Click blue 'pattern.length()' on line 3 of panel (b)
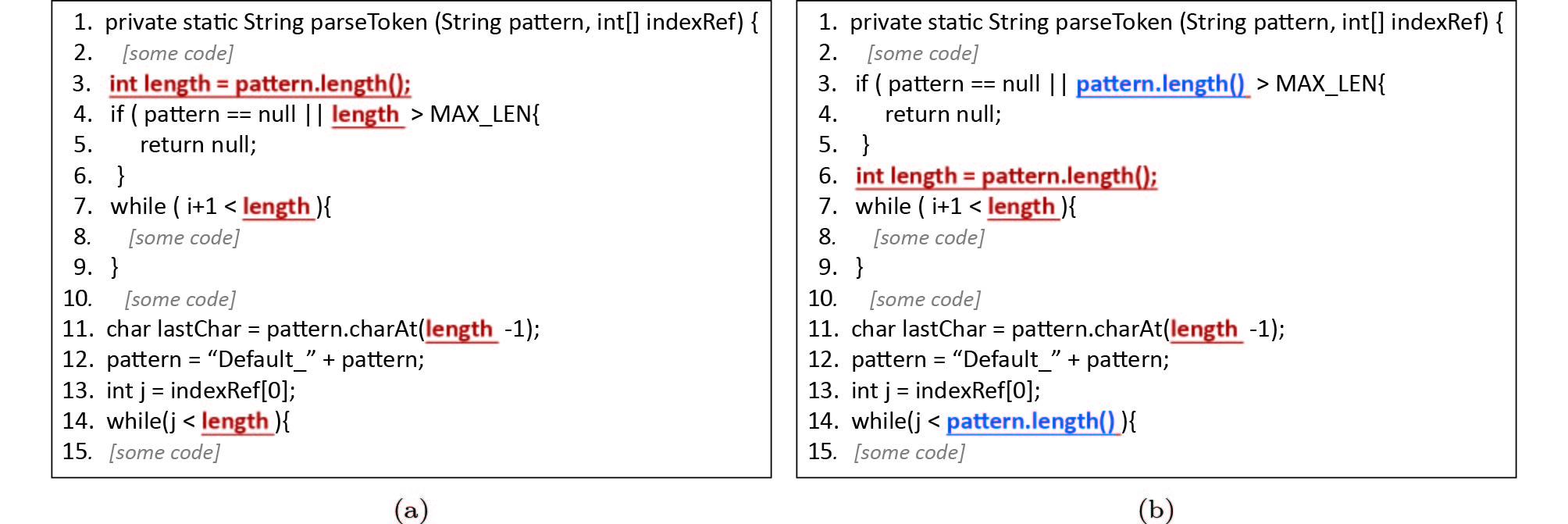1568x524 pixels. point(1160,84)
